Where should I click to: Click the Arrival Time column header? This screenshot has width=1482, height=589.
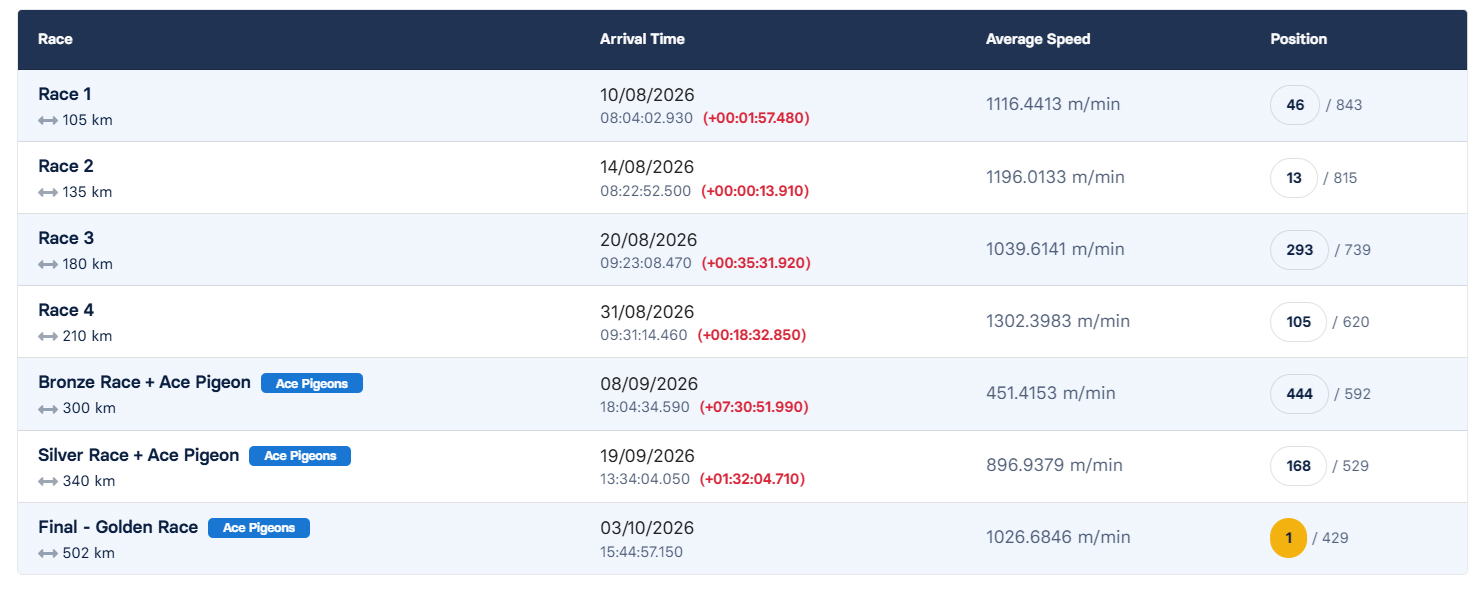coord(642,39)
